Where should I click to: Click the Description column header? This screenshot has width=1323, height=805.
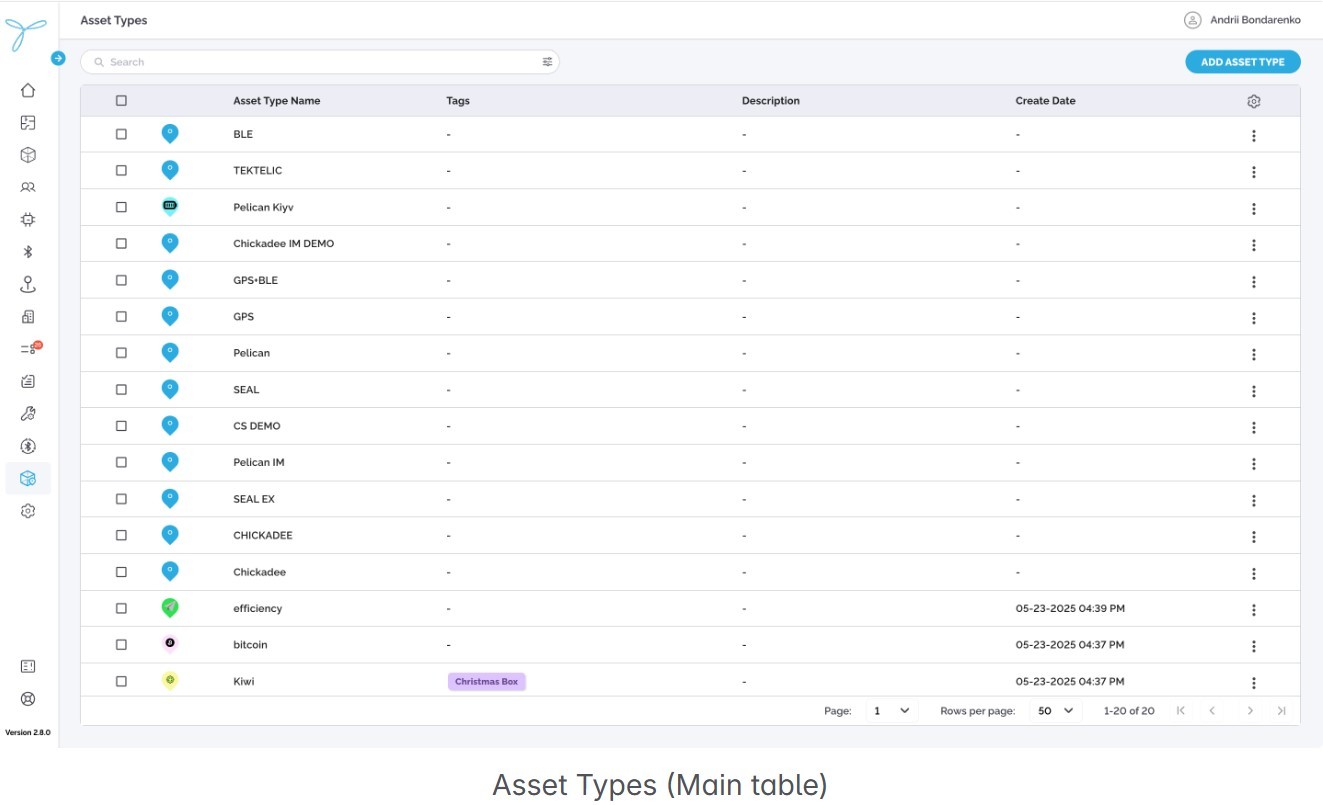click(x=771, y=101)
